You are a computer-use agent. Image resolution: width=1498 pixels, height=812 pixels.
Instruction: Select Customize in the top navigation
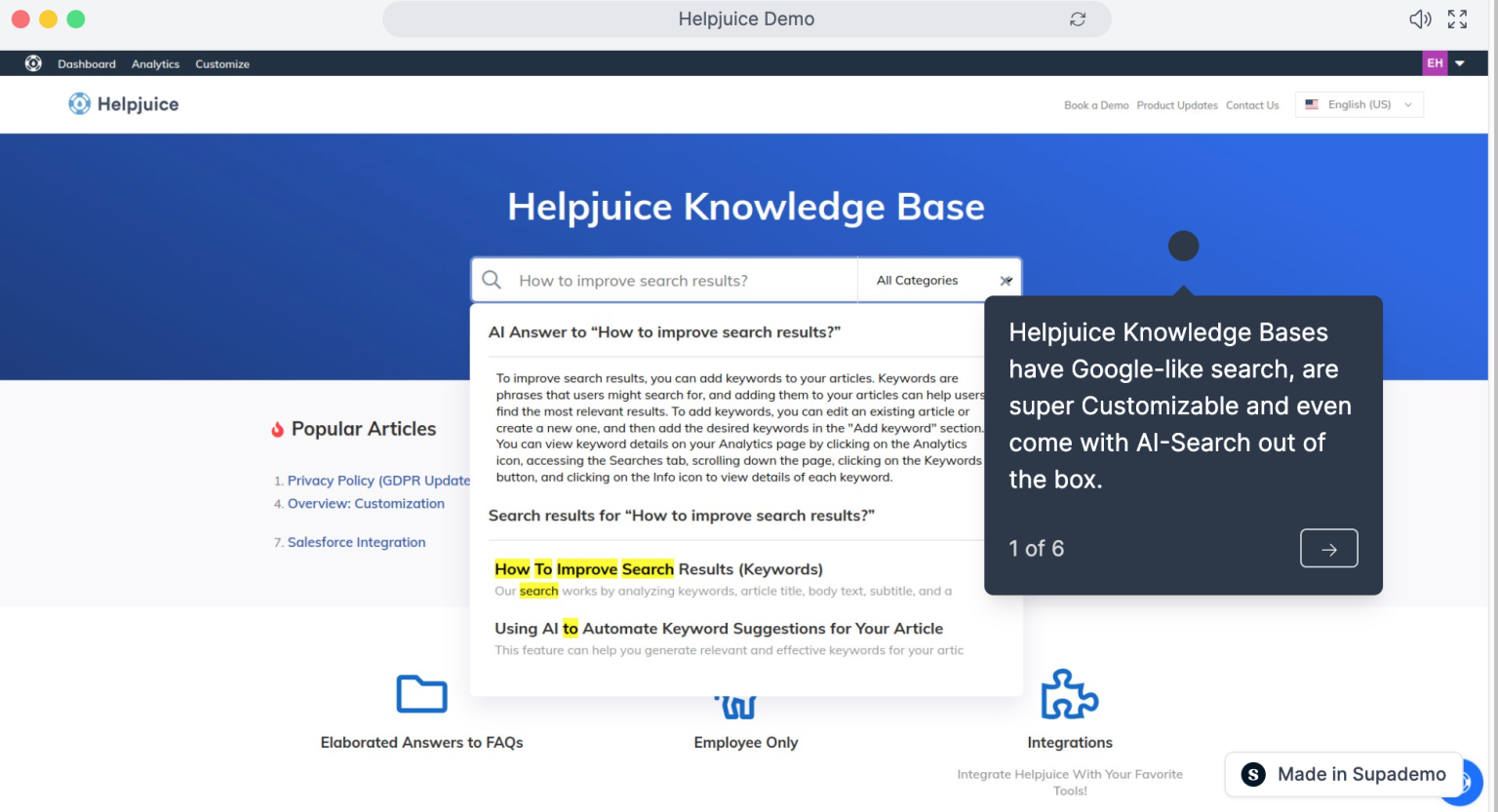(222, 63)
